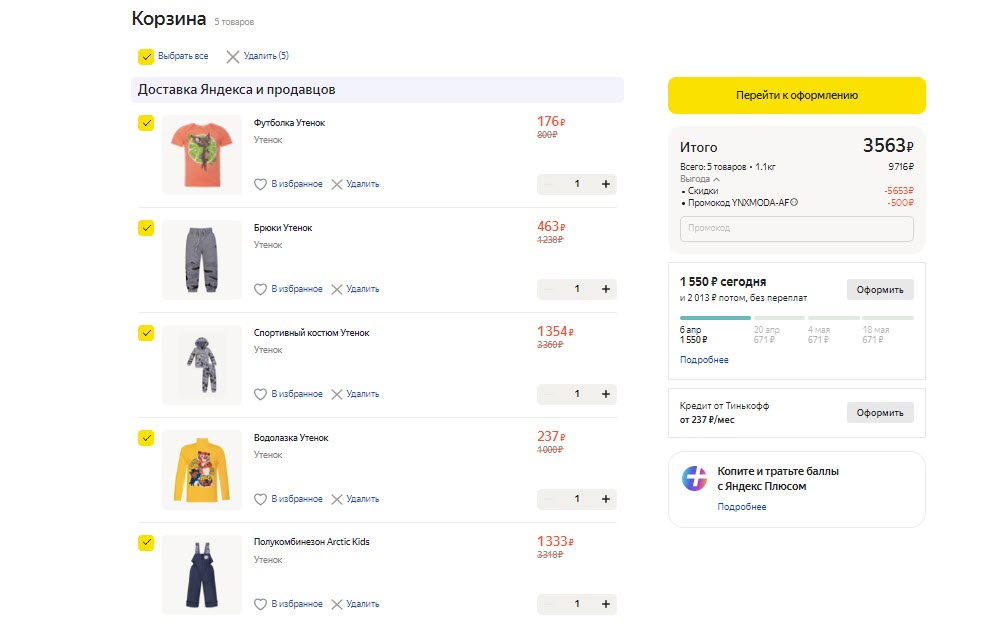Increase quantity of Спортивный костюм Утенок
Viewport: 997px width, 638px height.
tap(605, 394)
